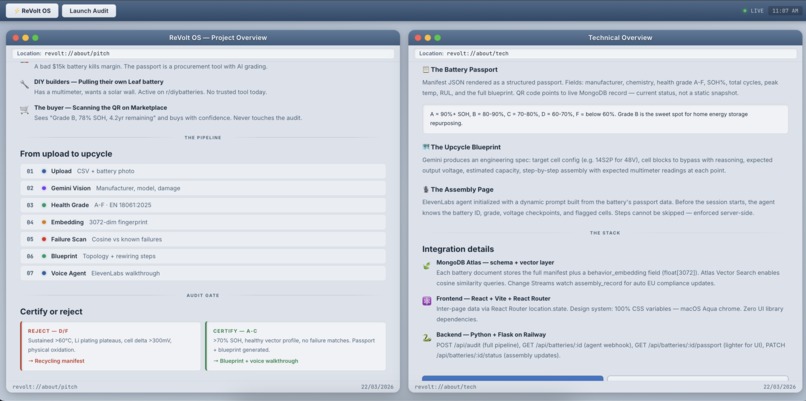
Task: Select pipeline step 01 Upload
Action: [x=203, y=171]
